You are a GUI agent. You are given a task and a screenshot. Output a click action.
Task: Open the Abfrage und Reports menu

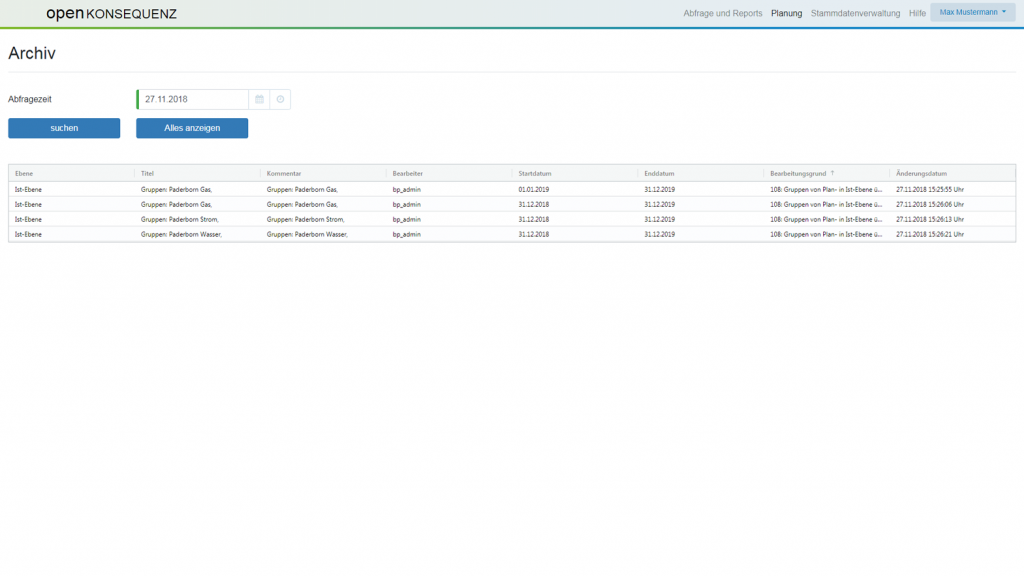coord(722,14)
